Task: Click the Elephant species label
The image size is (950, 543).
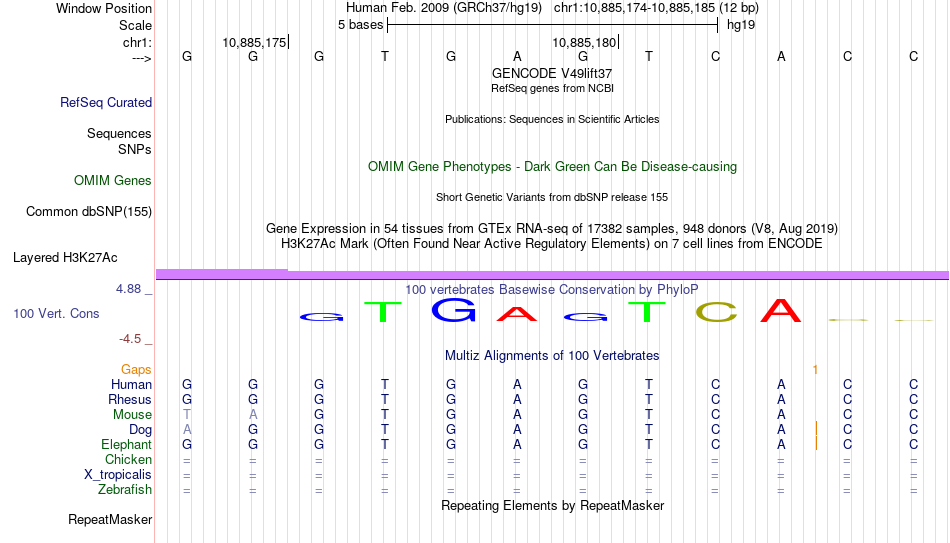Action: click(x=127, y=445)
